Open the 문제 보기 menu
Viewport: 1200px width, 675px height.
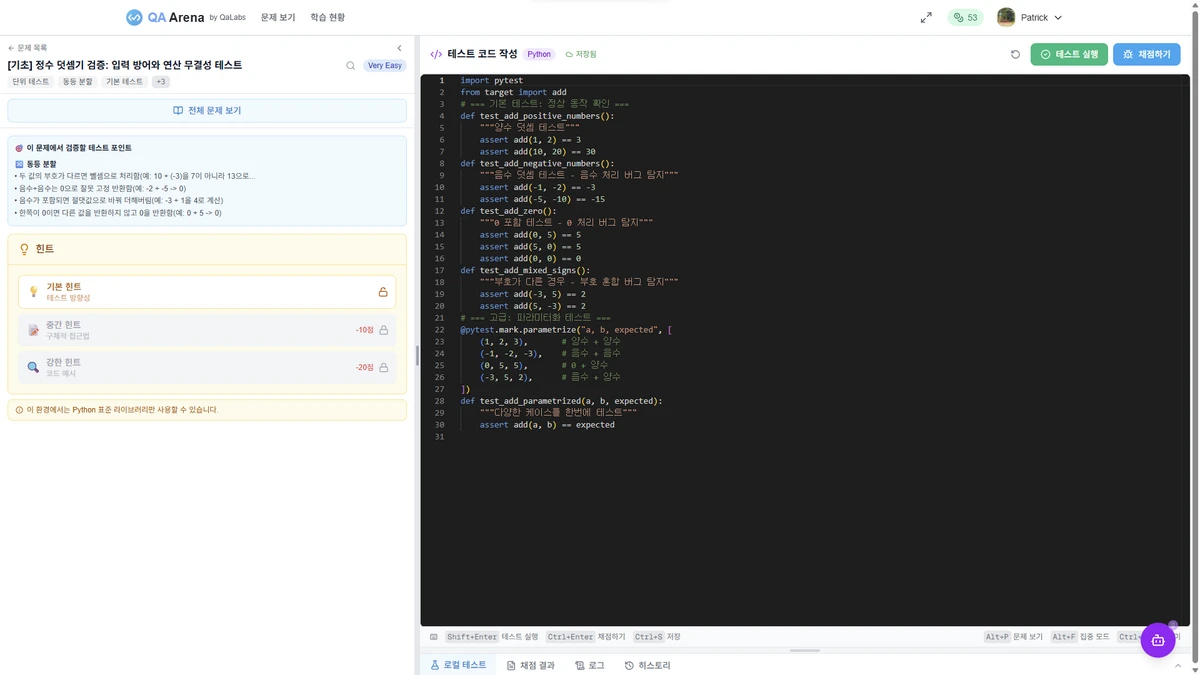point(278,17)
